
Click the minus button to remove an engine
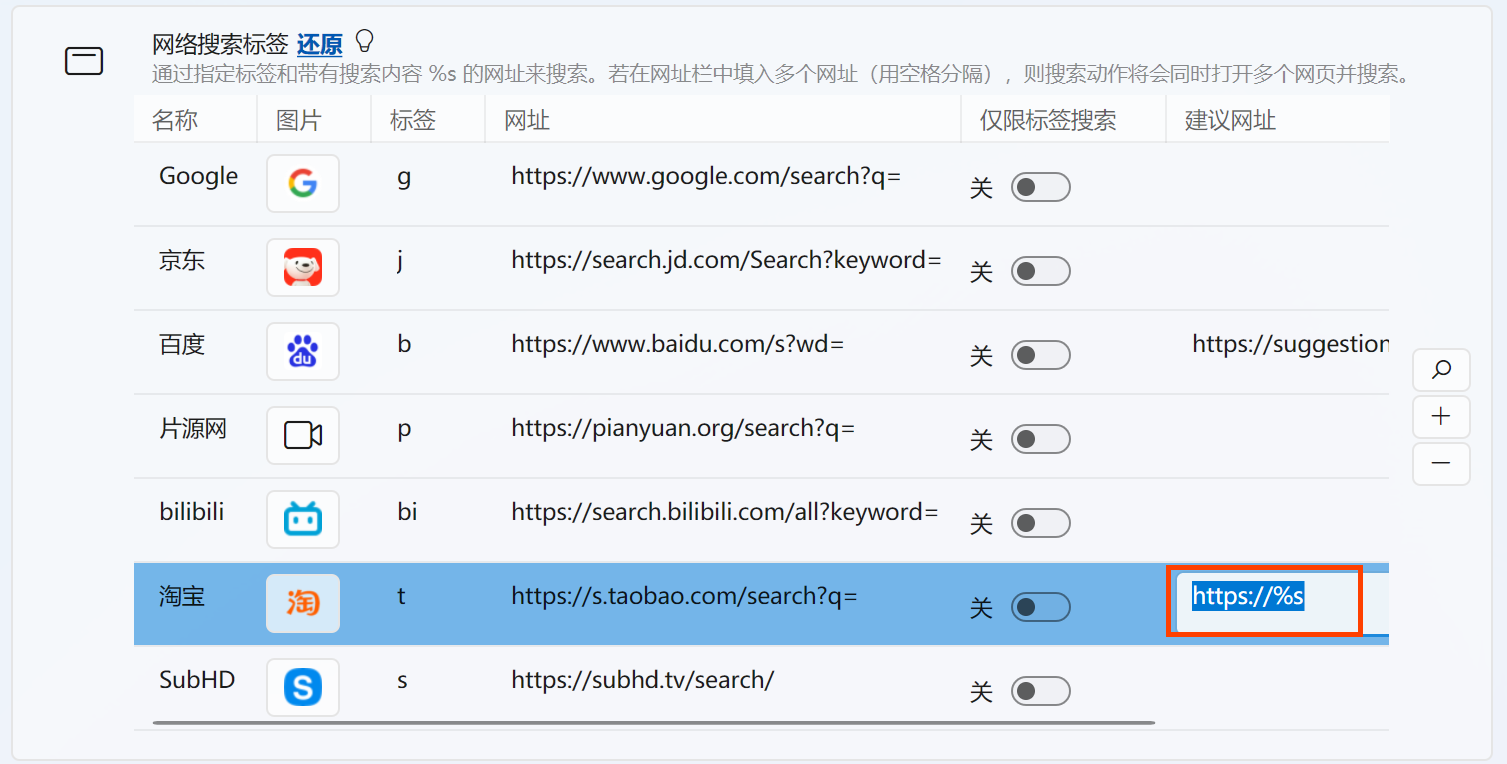[1440, 464]
